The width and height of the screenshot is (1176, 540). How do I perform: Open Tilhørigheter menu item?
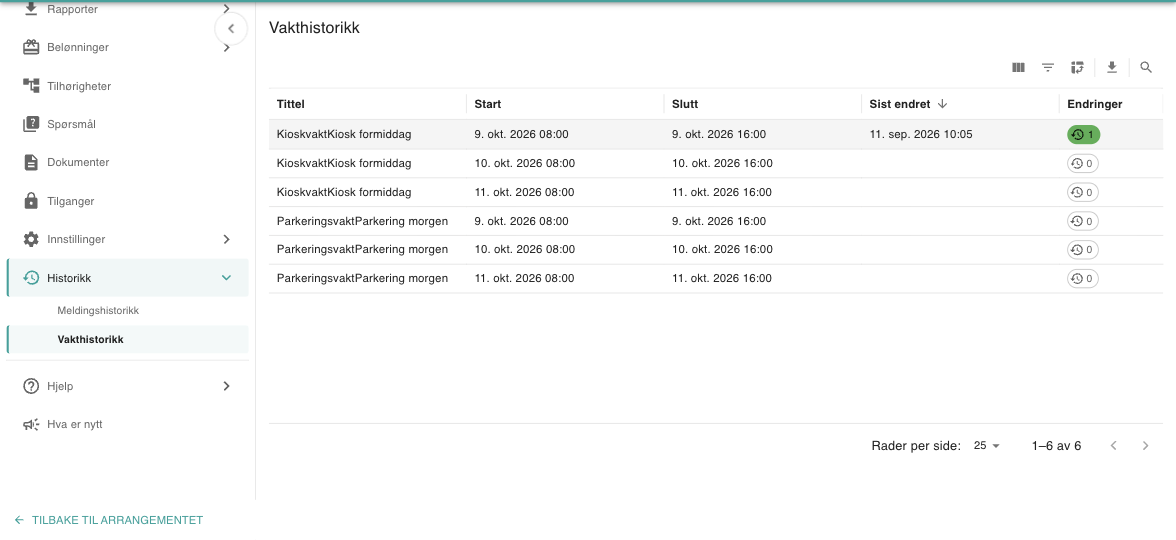tap(128, 86)
